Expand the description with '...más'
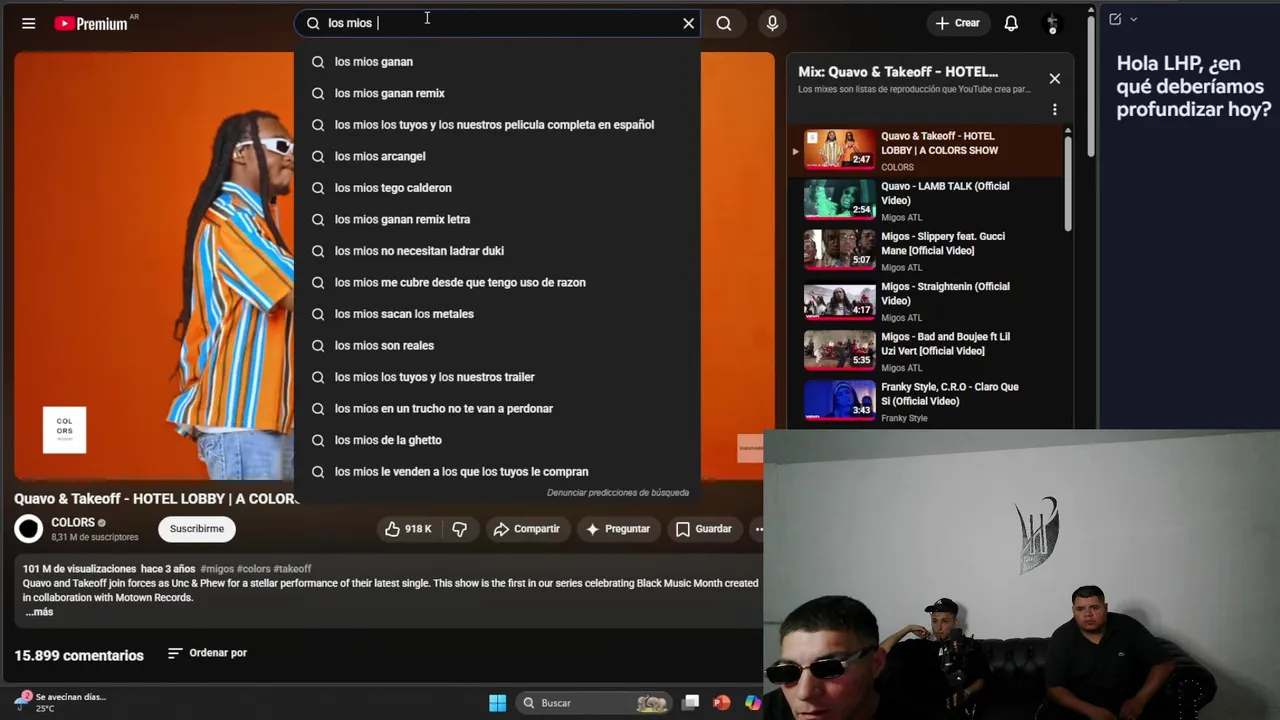This screenshot has width=1280, height=720. 39,612
